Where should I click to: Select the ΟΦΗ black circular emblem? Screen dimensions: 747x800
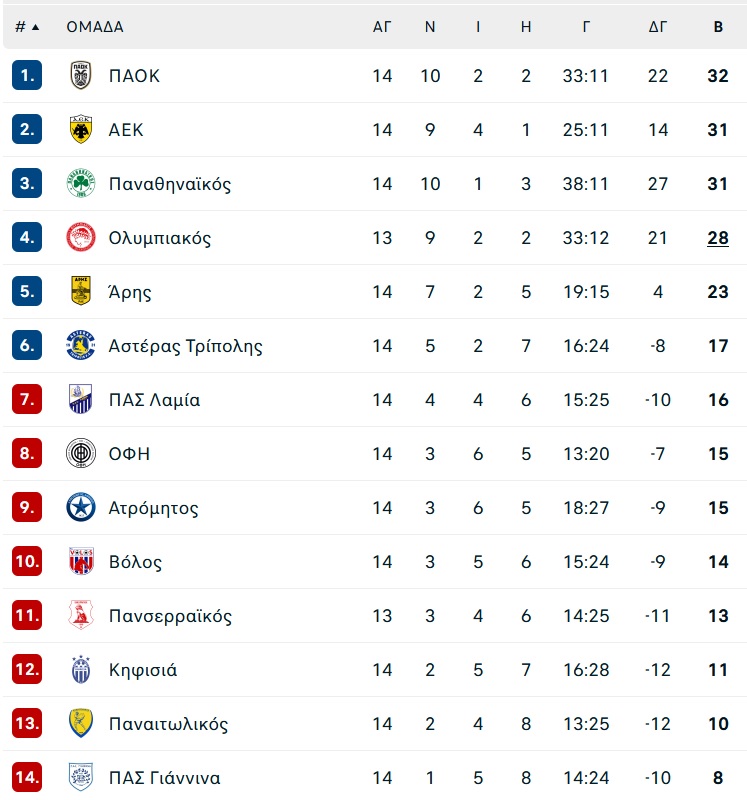click(x=81, y=454)
